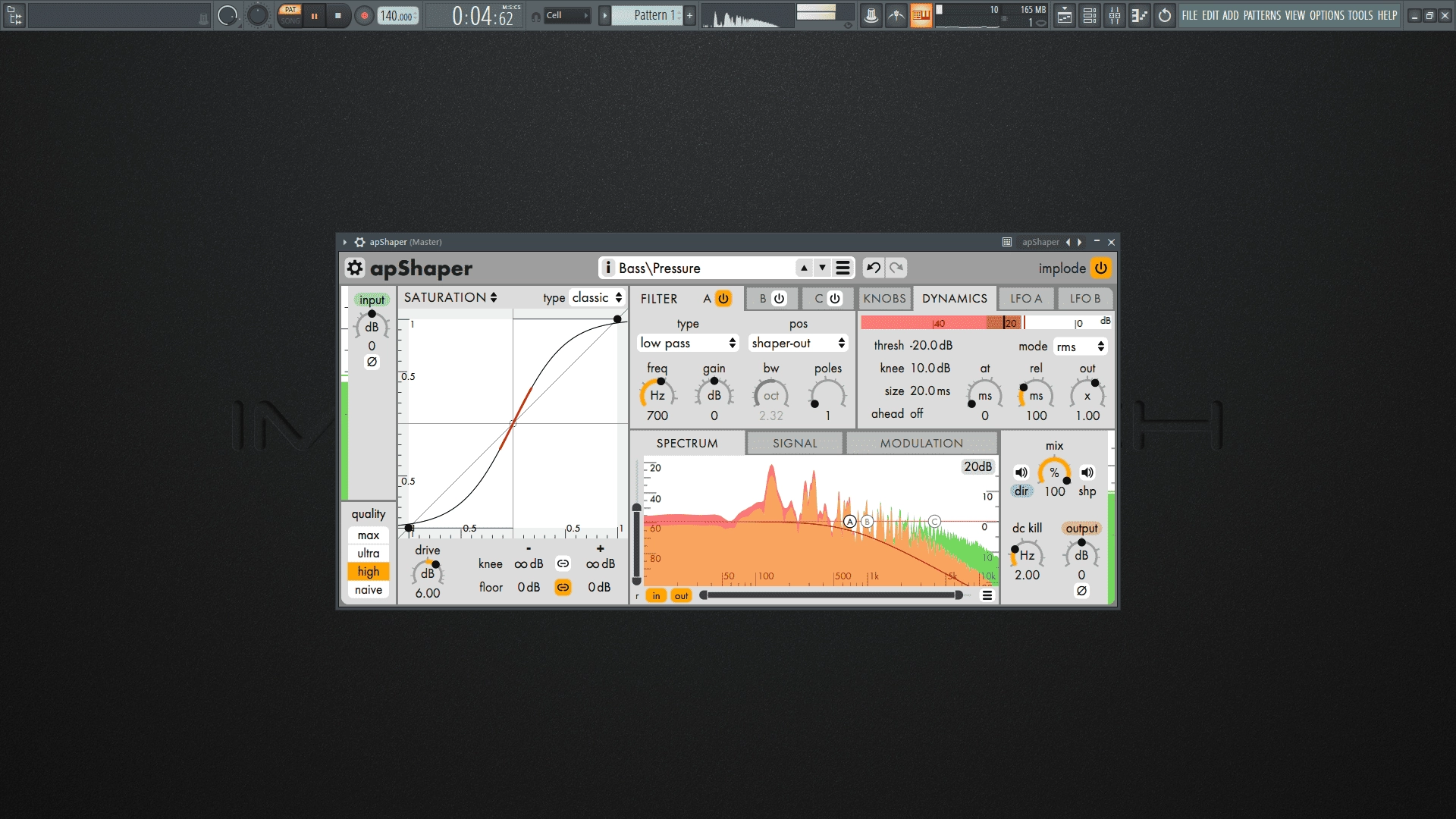1456x819 pixels.
Task: Open the playlist window icon
Action: tap(1065, 15)
